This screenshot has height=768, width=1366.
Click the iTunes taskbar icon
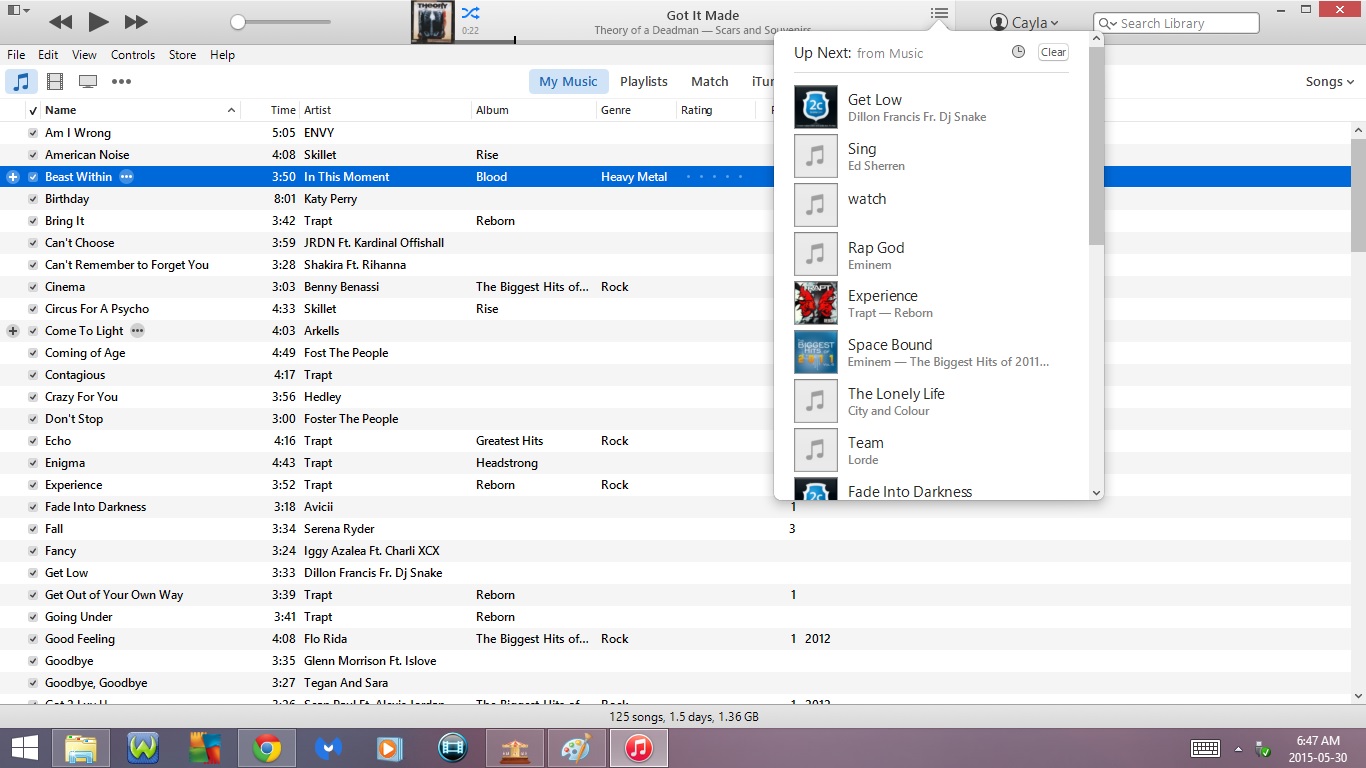(x=639, y=748)
